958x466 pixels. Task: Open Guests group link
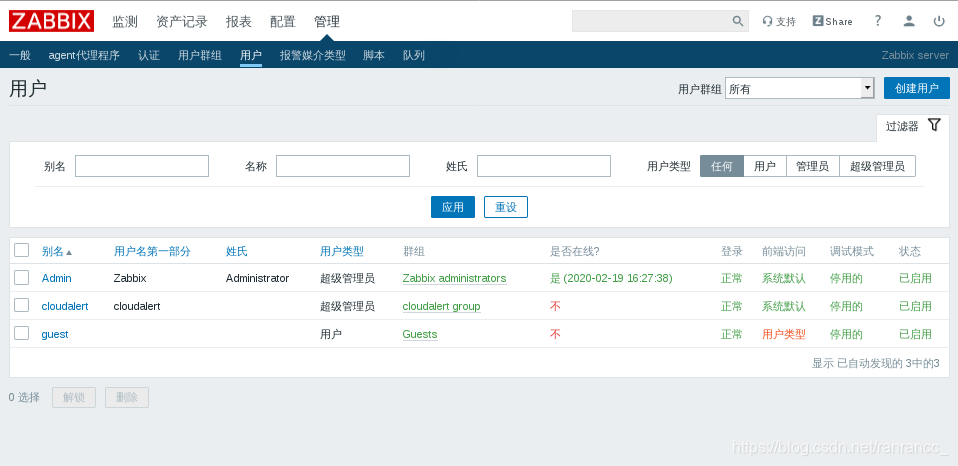coord(420,334)
